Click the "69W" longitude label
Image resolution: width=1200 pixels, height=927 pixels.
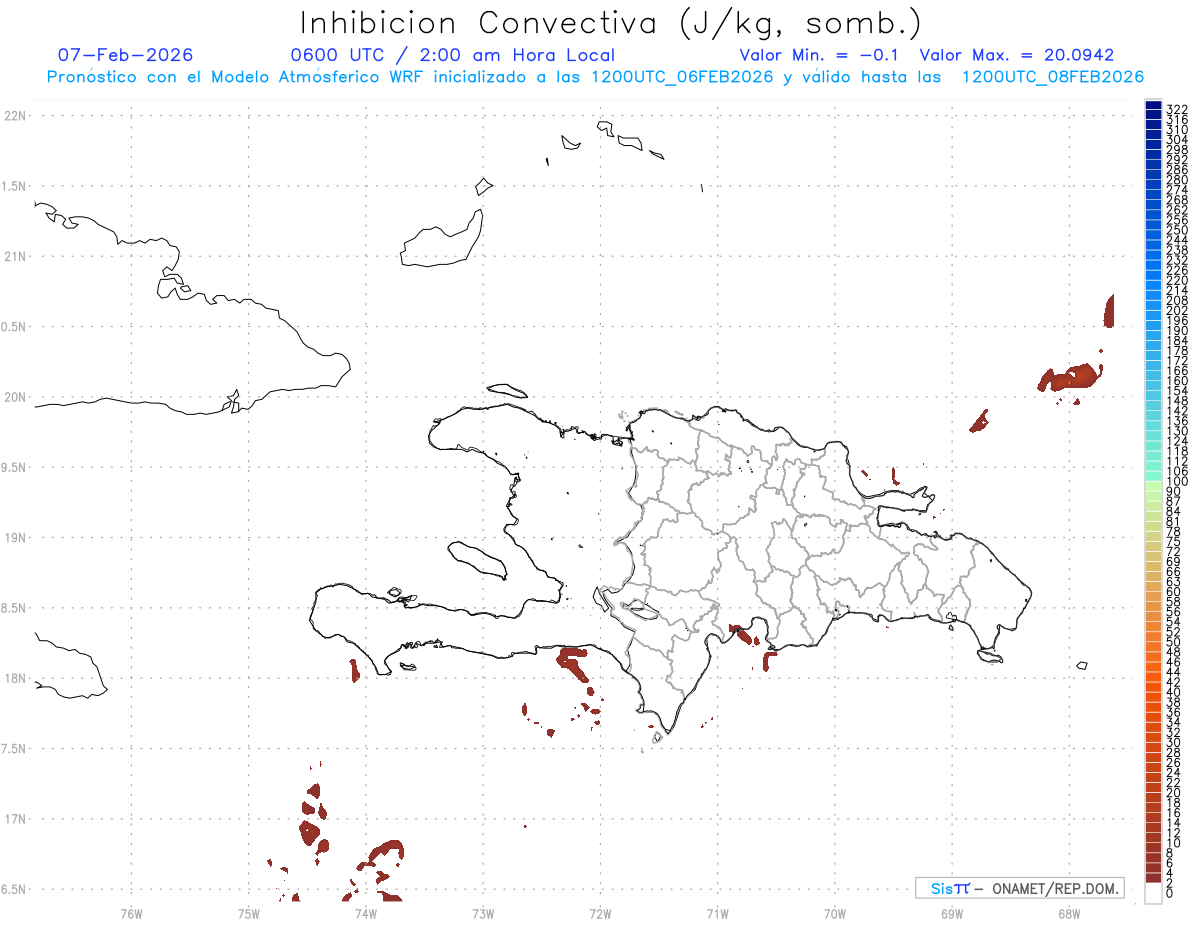951,913
